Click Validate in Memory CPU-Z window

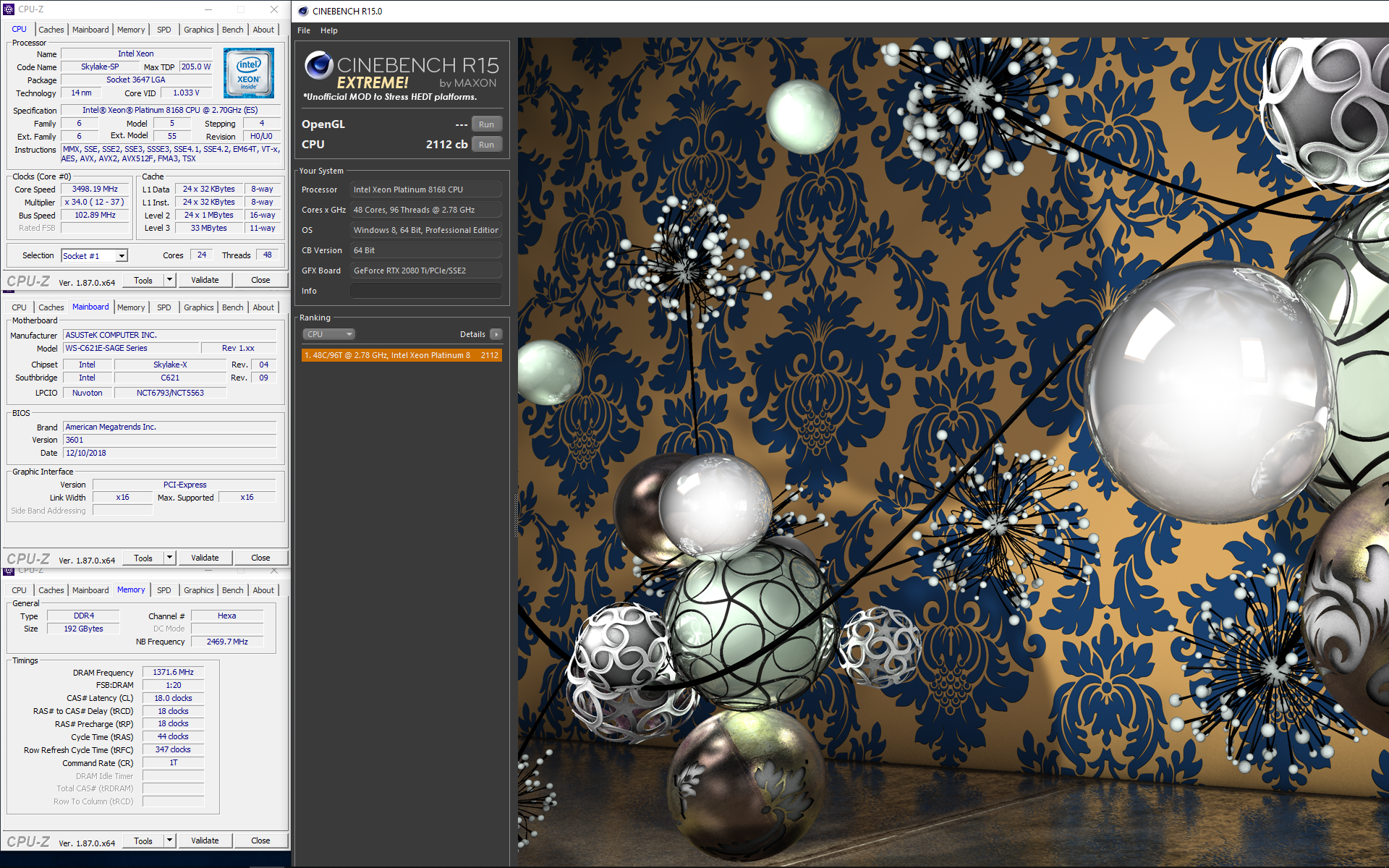(x=205, y=841)
